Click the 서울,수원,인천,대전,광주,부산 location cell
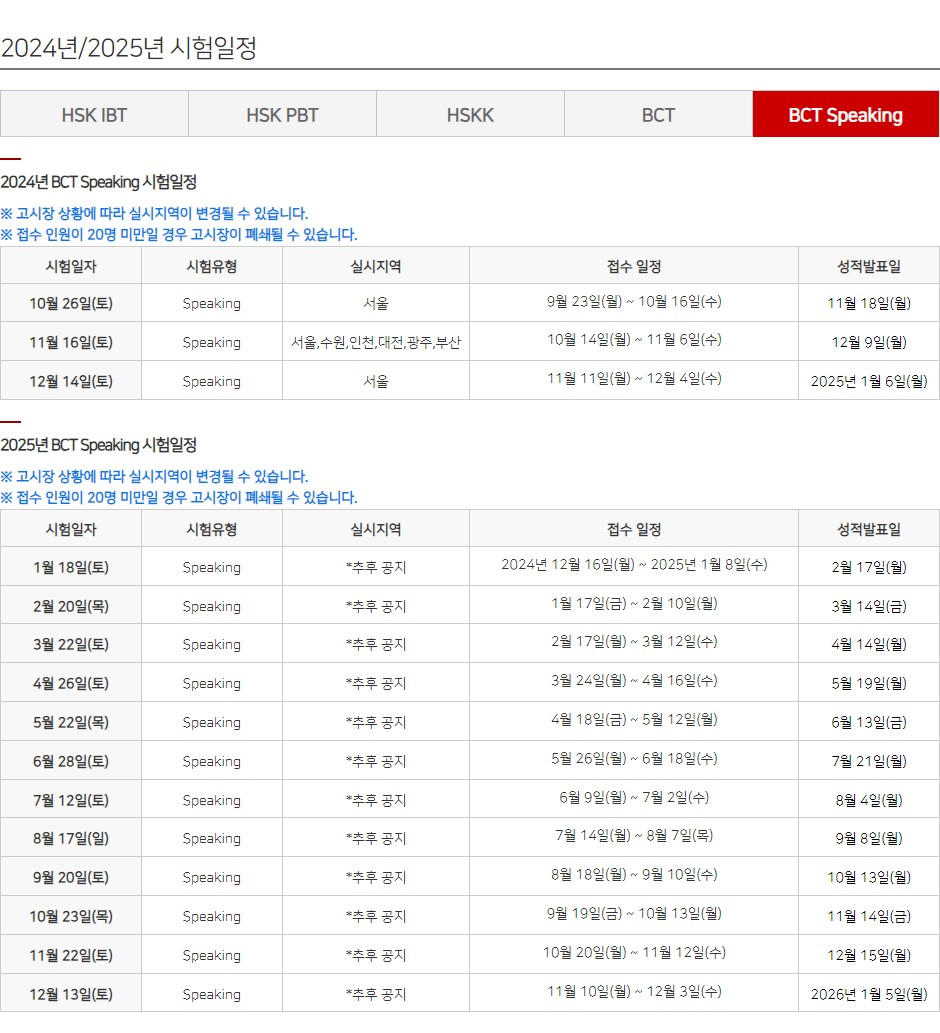940x1033 pixels. pos(375,342)
